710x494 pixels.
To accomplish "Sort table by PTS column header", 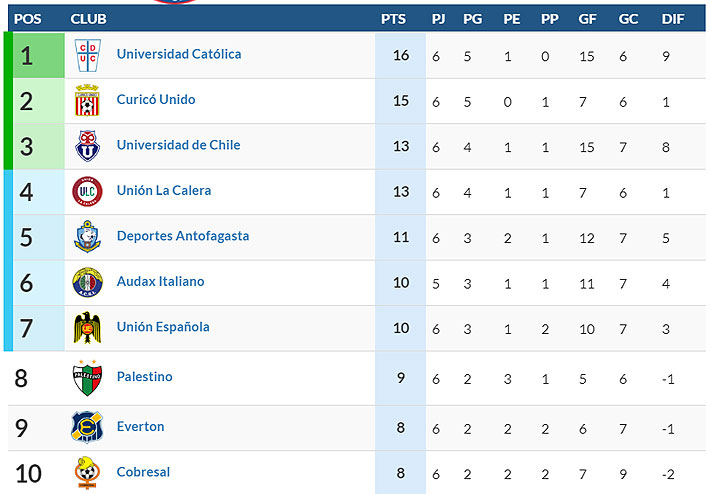I will tap(394, 19).
